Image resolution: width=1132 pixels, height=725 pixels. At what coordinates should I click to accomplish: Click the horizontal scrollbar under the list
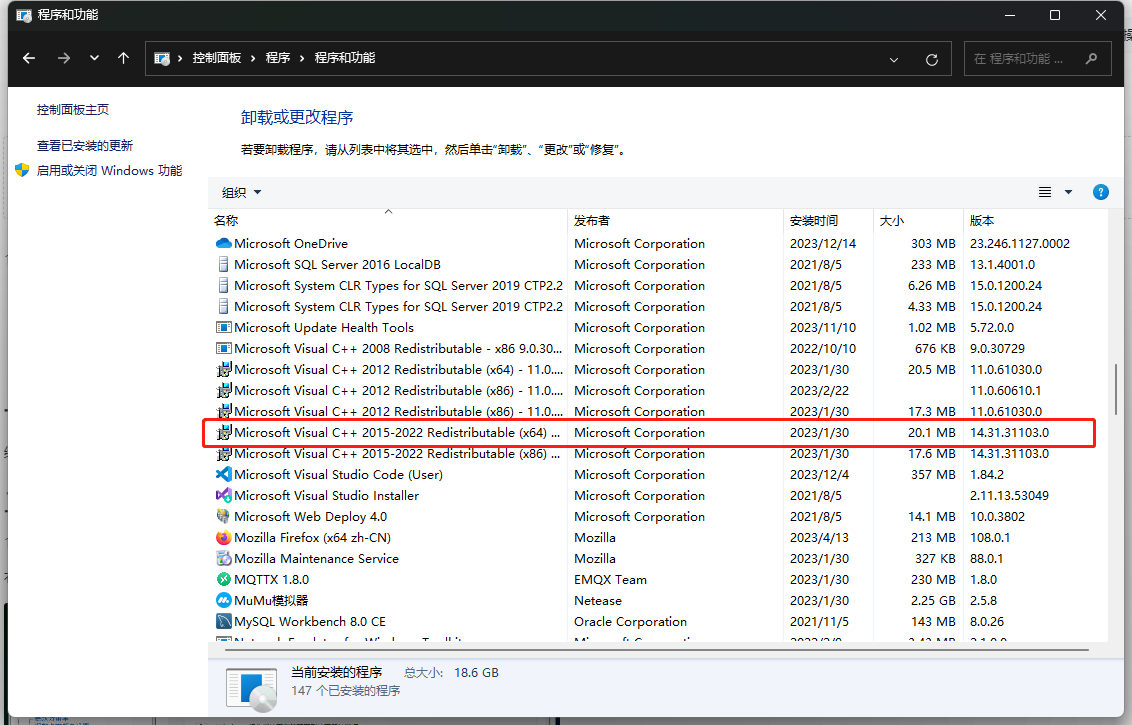(656, 649)
